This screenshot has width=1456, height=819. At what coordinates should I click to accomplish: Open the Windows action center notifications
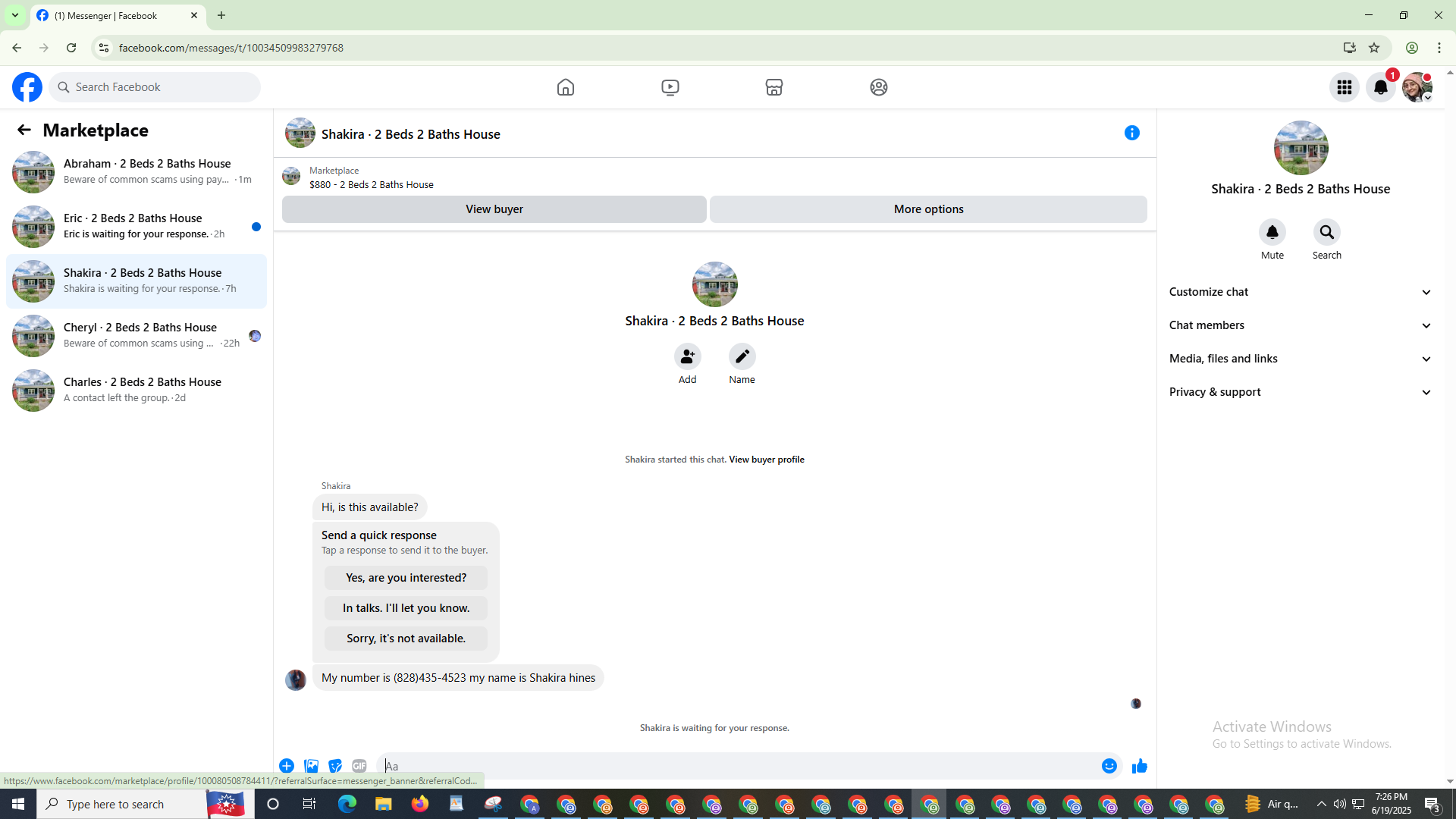coord(1432,804)
